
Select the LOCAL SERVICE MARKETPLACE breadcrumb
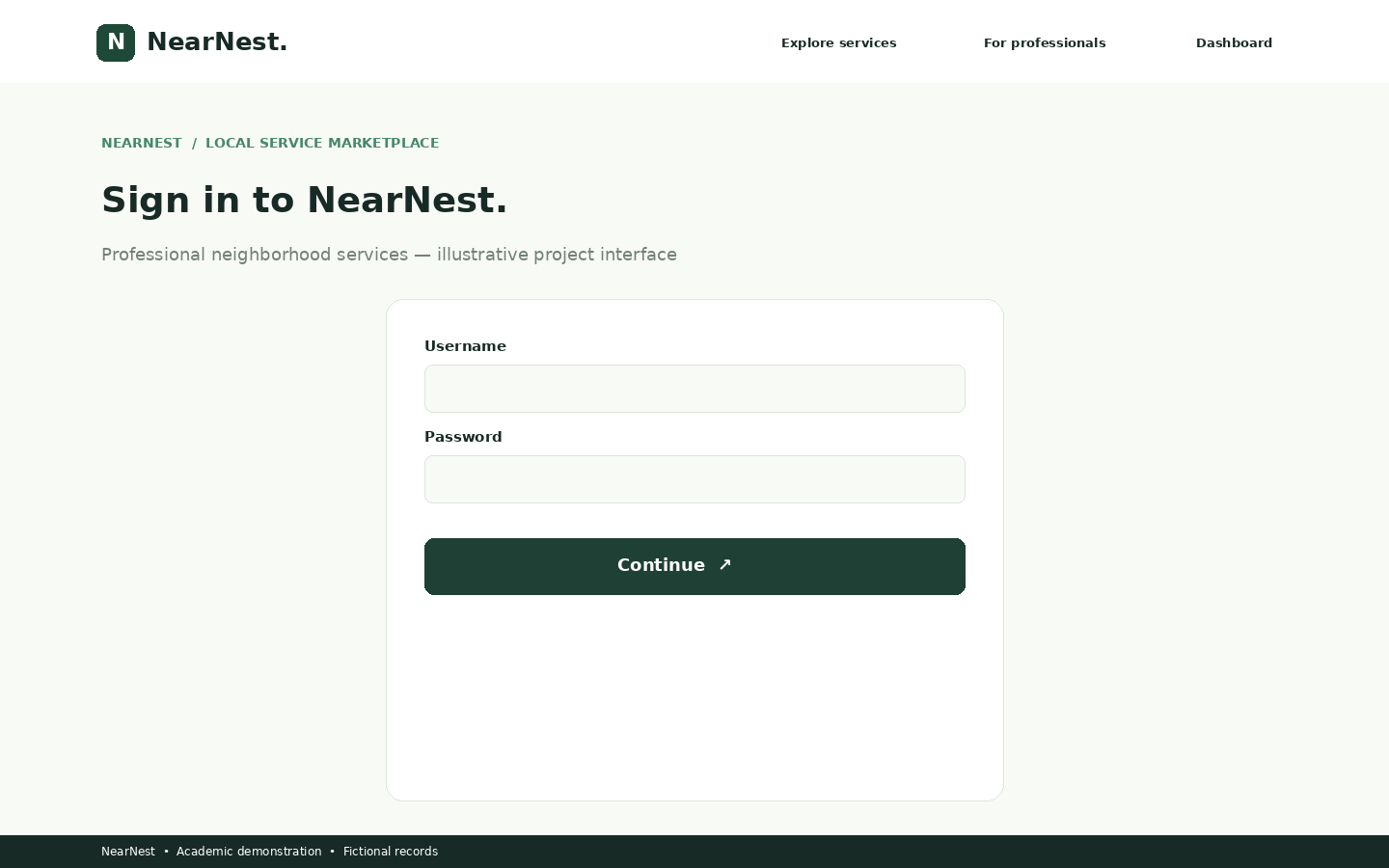click(x=322, y=143)
